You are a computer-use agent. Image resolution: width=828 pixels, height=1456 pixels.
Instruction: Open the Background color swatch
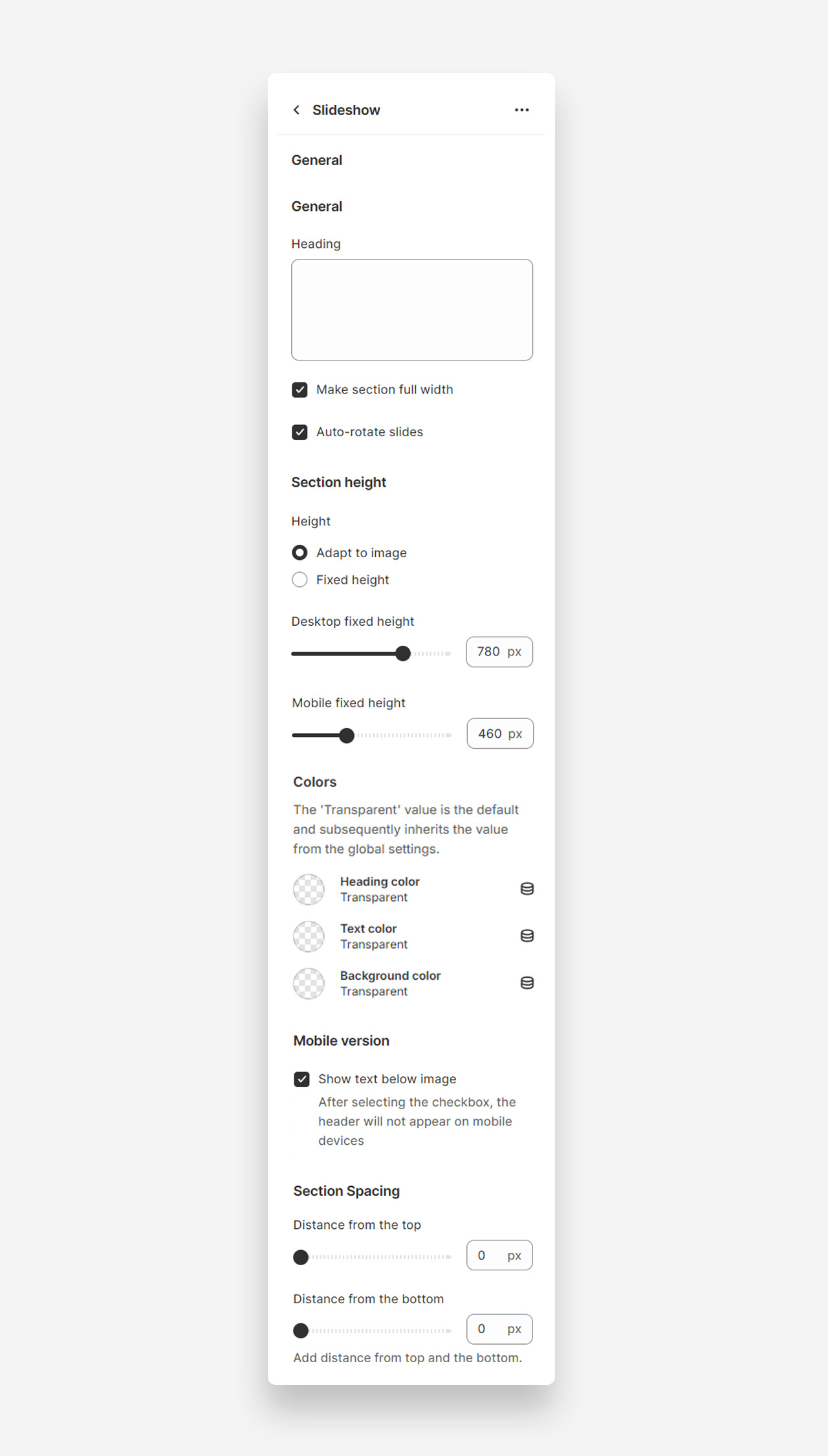click(x=309, y=984)
